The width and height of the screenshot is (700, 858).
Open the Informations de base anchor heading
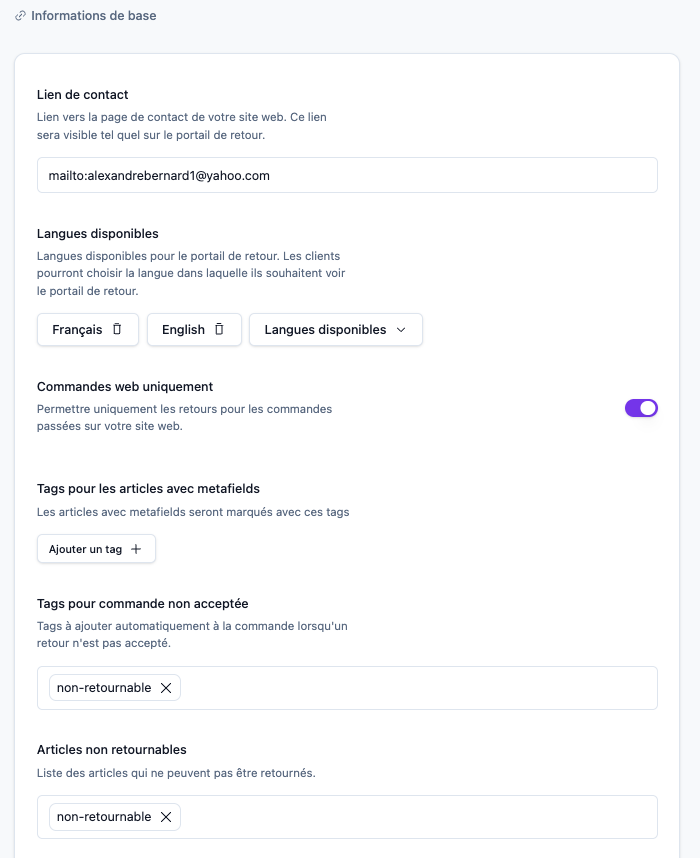coord(94,16)
